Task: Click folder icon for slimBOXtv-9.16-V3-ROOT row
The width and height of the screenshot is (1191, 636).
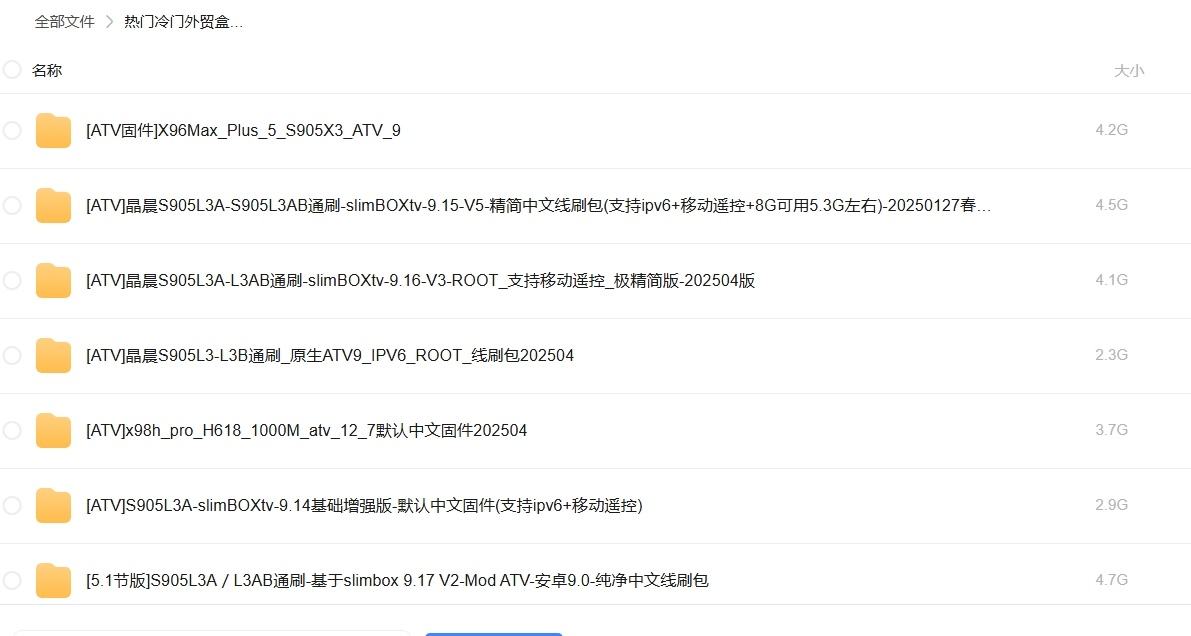Action: click(x=53, y=281)
